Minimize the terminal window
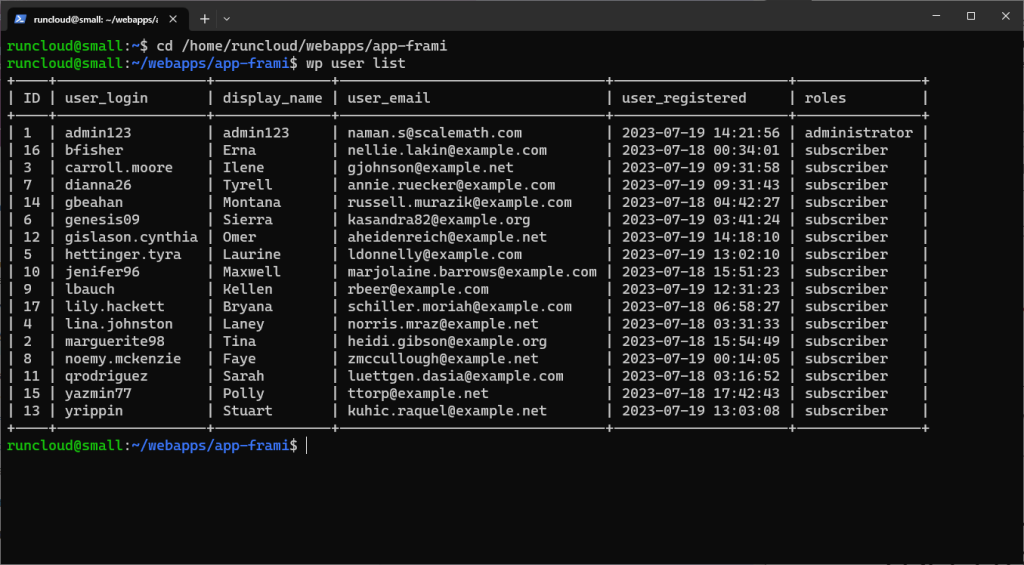Screen dimensions: 1024x565 coord(936,16)
